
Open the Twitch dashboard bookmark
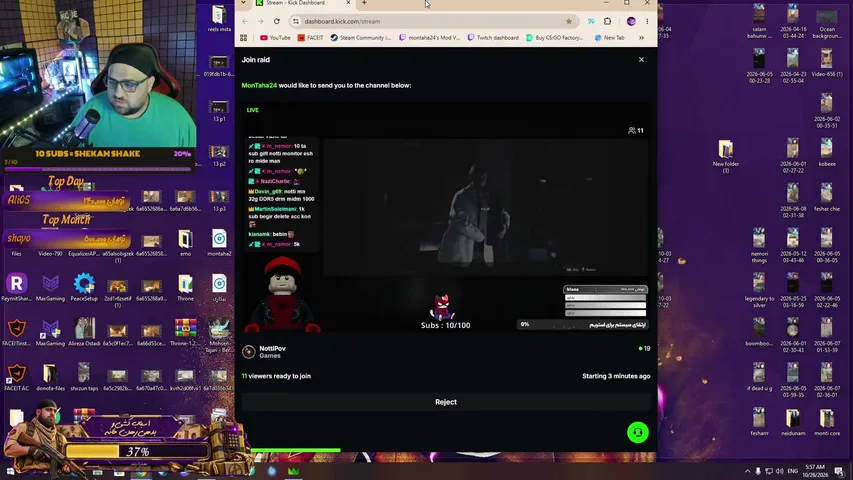(493, 38)
